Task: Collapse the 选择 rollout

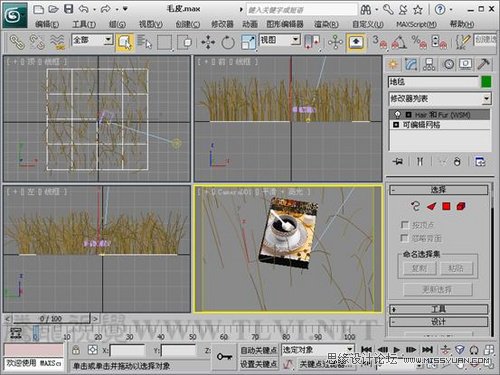Action: click(438, 190)
